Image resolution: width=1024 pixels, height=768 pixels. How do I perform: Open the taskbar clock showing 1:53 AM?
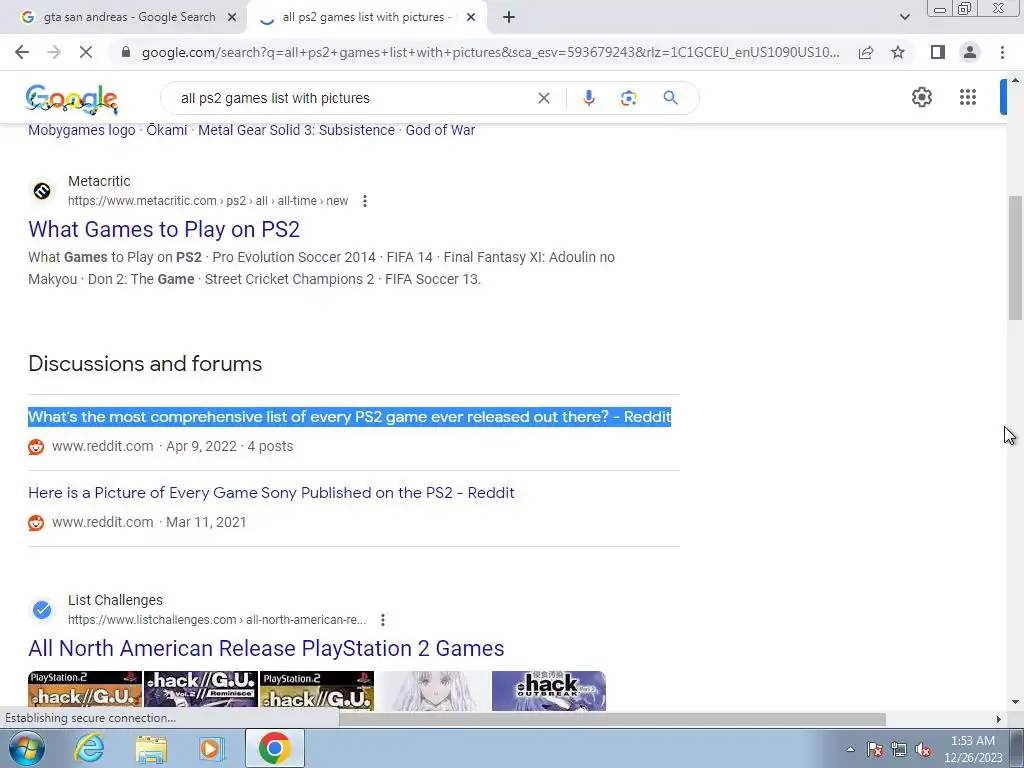click(x=973, y=749)
